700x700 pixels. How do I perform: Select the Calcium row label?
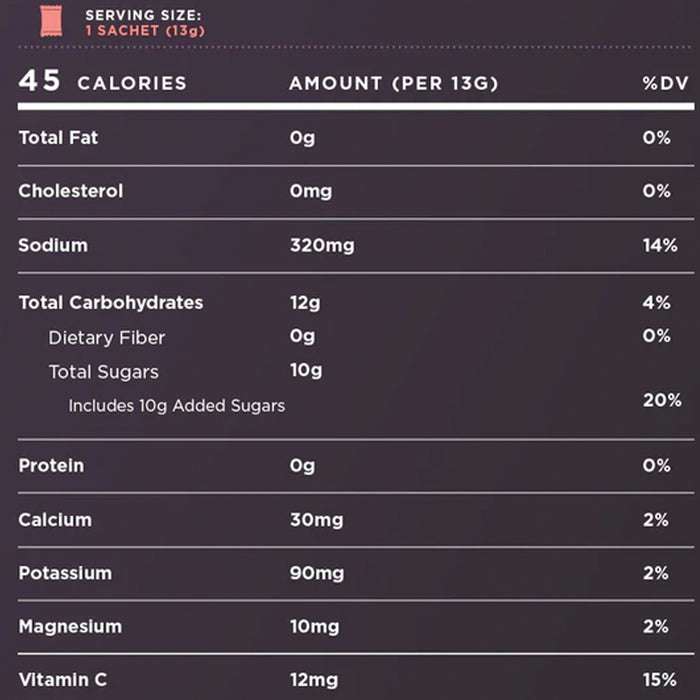55,520
